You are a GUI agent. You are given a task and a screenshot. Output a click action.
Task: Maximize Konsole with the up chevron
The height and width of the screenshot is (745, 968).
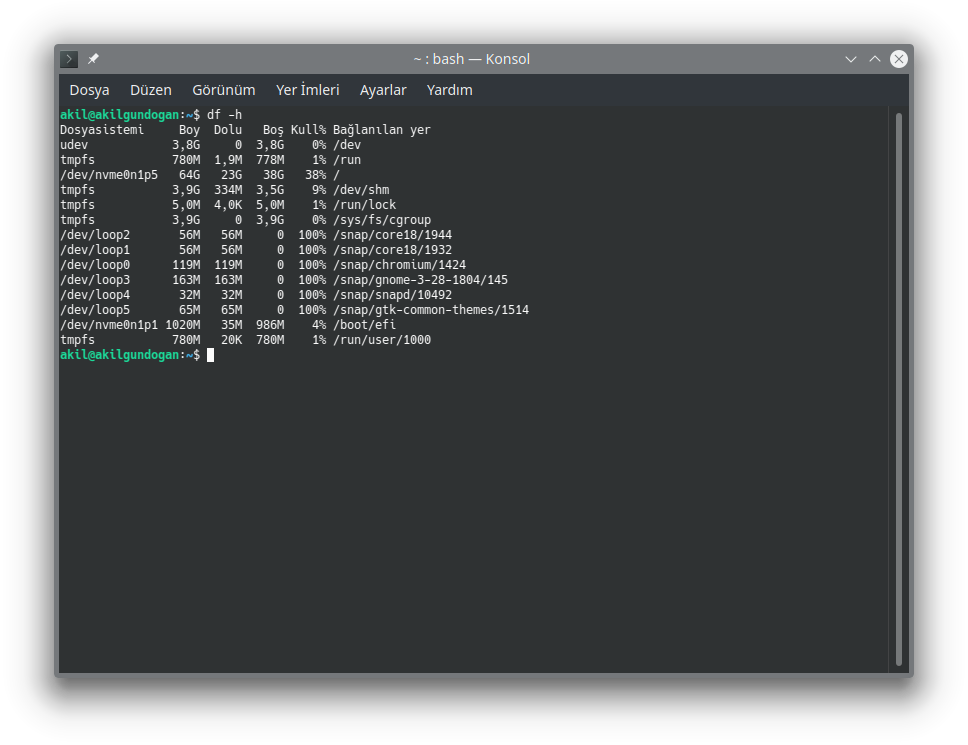875,59
